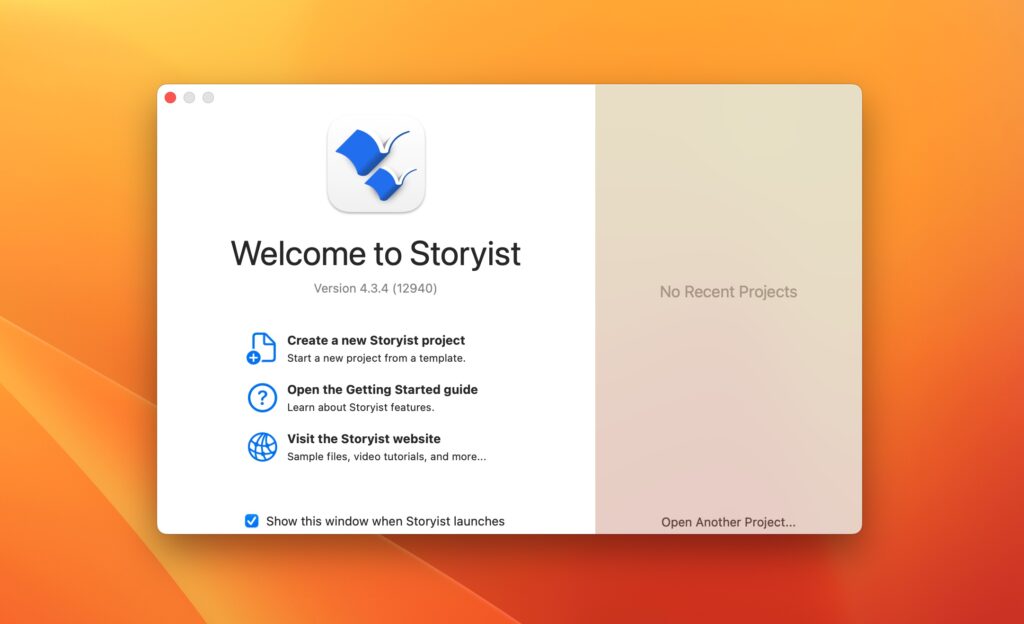Visit the Storyist website
Viewport: 1024px width, 624px height.
363,438
